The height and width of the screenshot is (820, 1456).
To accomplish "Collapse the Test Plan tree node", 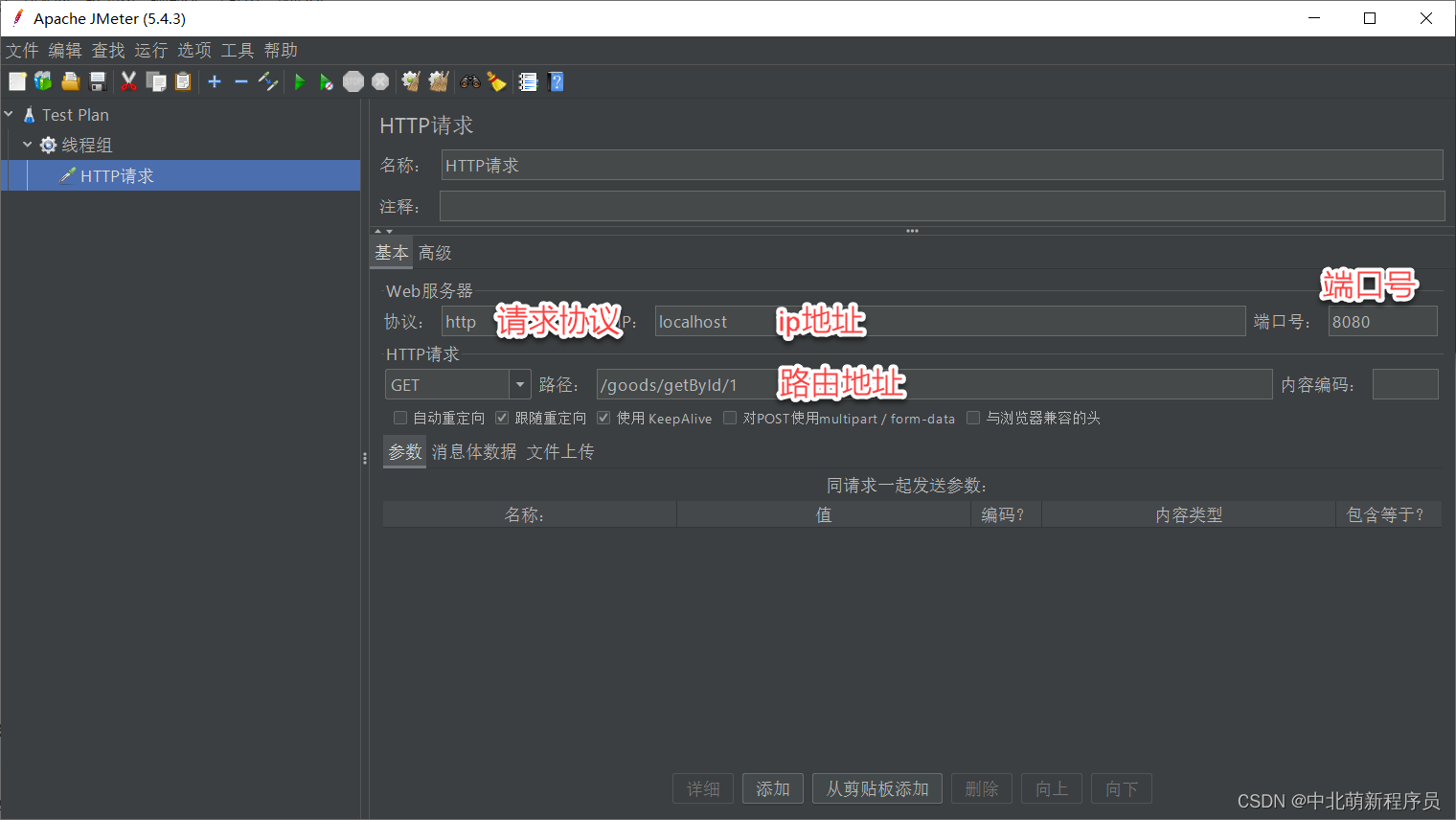I will click(x=9, y=114).
